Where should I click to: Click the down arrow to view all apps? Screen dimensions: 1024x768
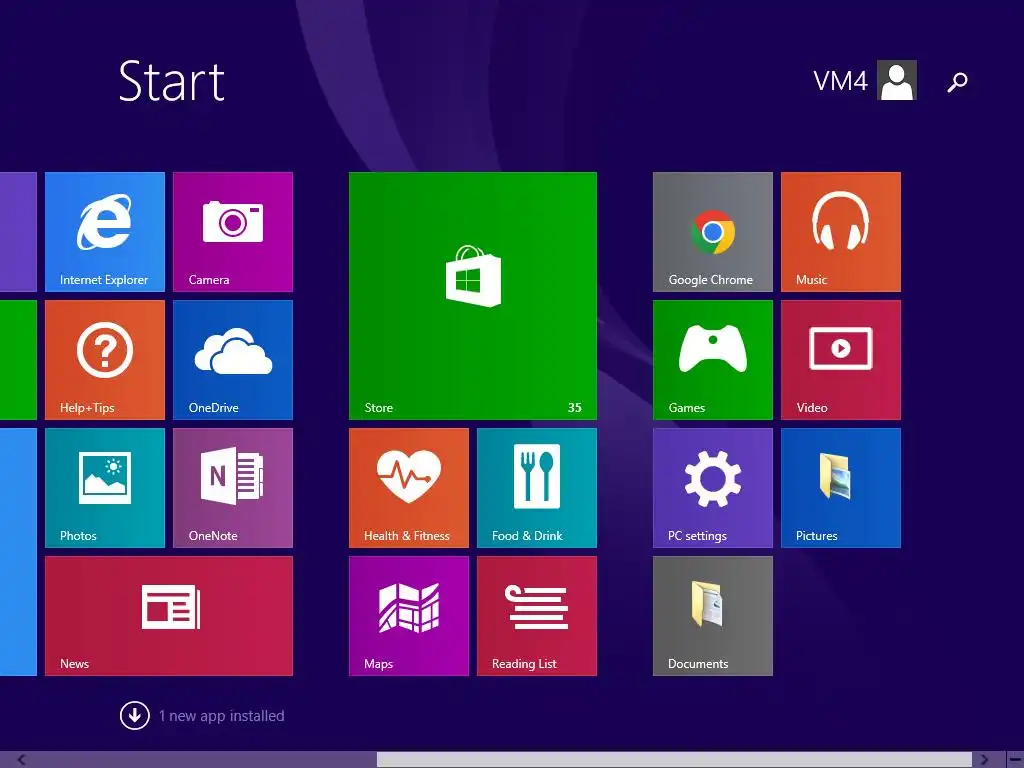pos(135,716)
